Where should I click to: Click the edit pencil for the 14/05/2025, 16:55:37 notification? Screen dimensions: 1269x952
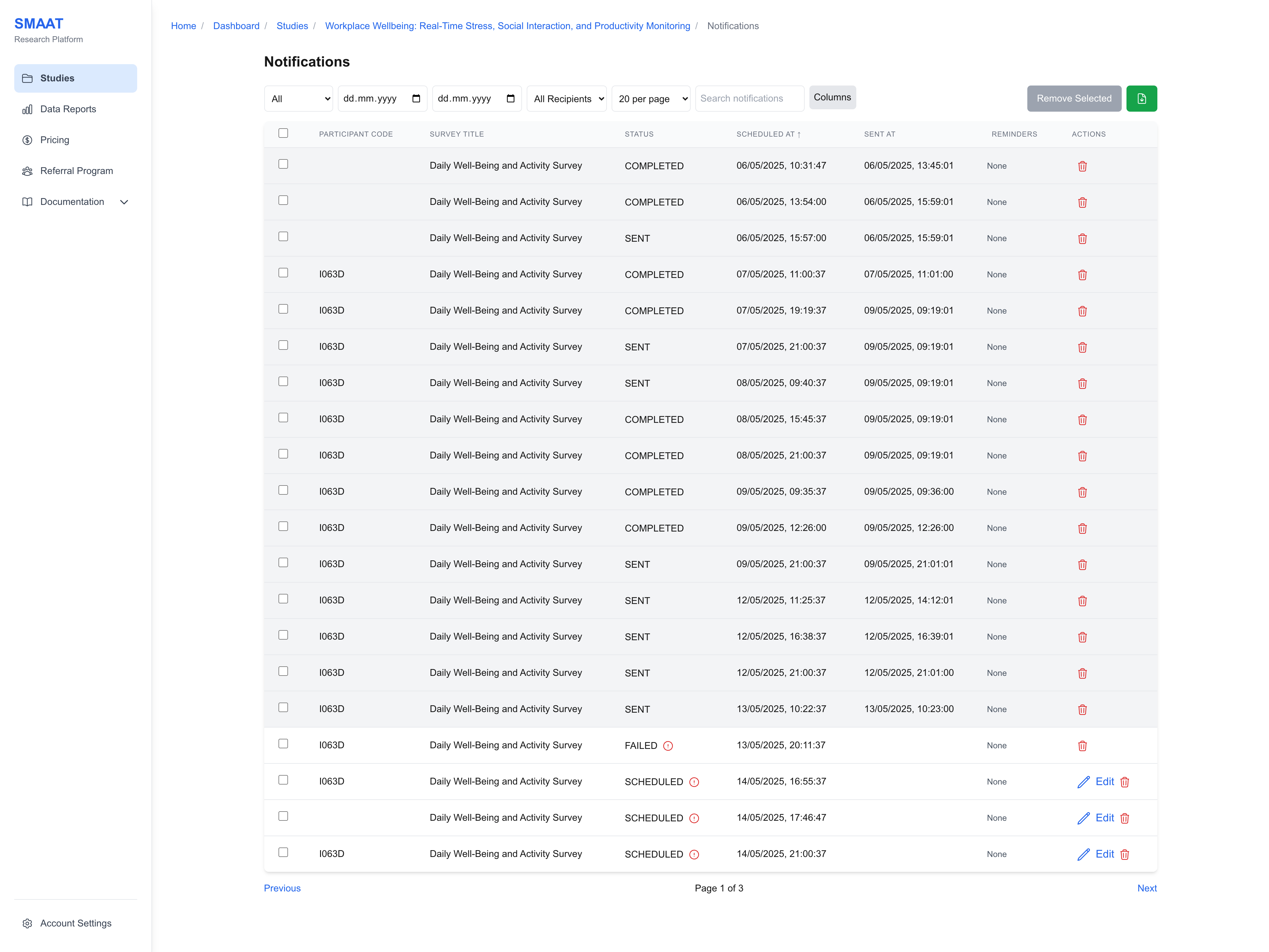(1084, 782)
